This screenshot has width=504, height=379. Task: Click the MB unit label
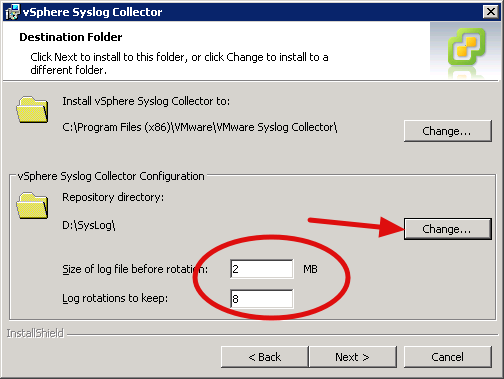310,269
